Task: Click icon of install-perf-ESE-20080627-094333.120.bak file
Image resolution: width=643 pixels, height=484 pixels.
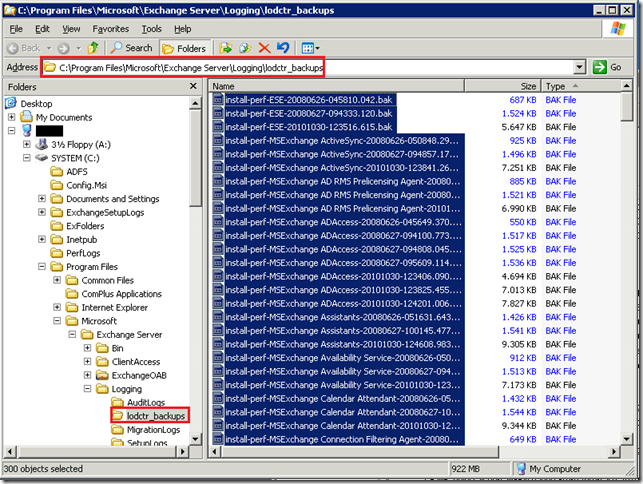Action: [x=218, y=113]
